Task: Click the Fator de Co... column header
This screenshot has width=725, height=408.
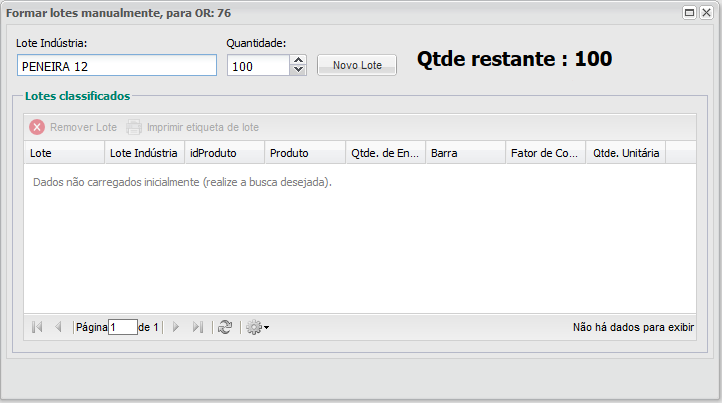Action: pos(546,154)
